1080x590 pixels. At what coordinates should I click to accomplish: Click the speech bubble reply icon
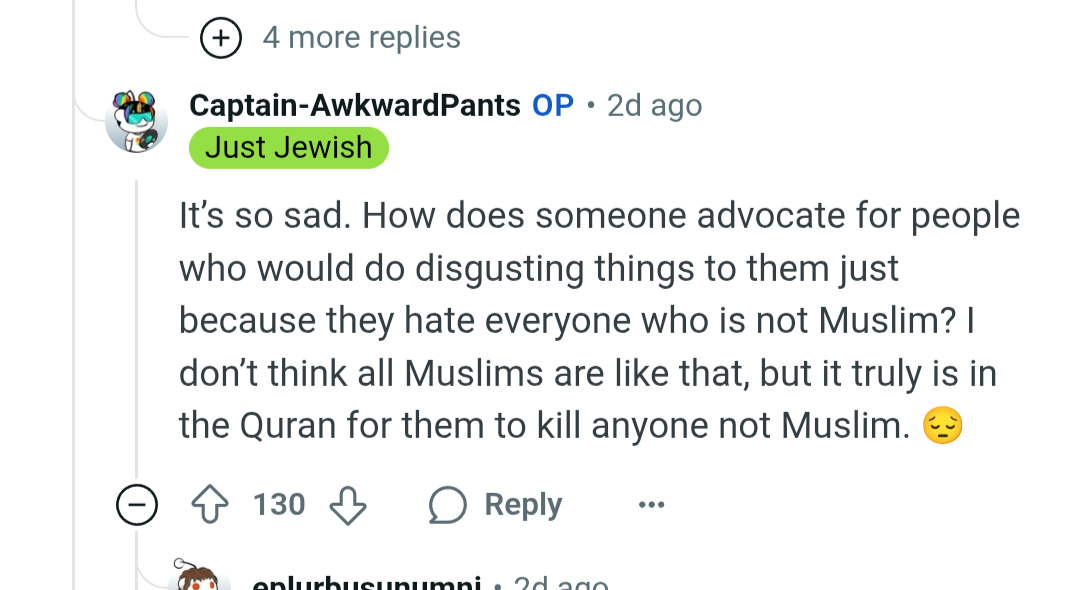447,506
